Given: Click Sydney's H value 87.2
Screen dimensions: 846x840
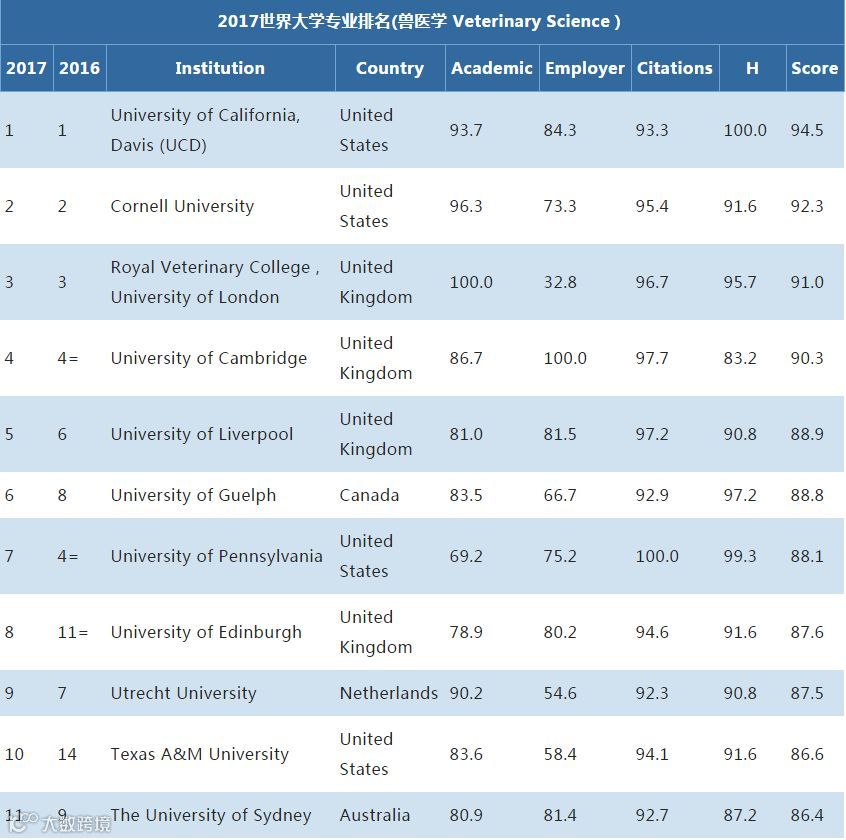Looking at the screenshot, I should pos(740,815).
